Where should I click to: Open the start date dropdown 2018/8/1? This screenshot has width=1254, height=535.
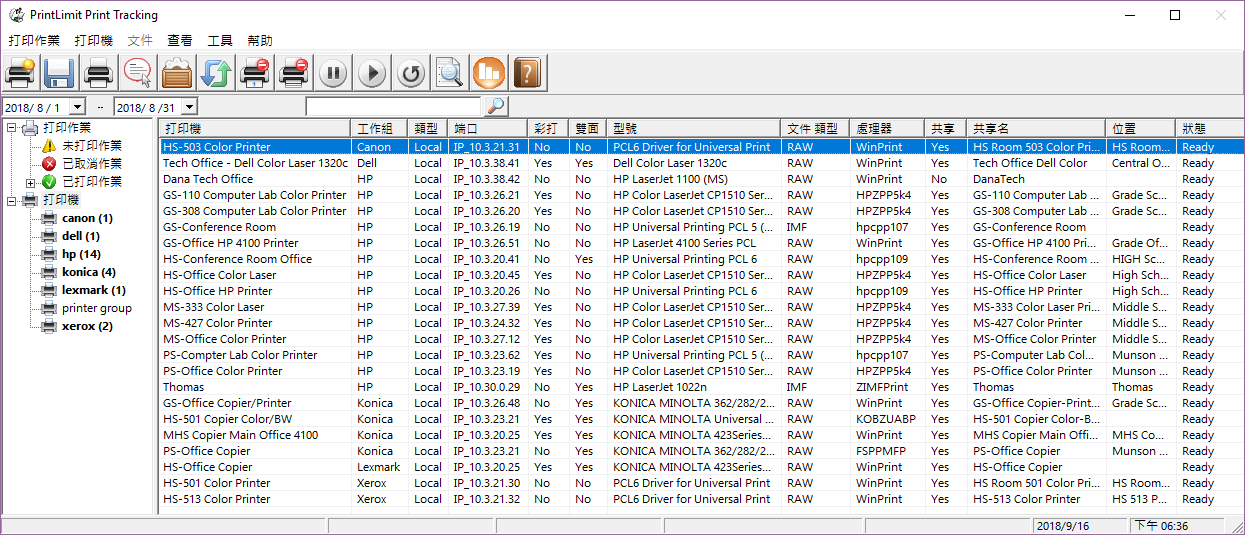[78, 107]
